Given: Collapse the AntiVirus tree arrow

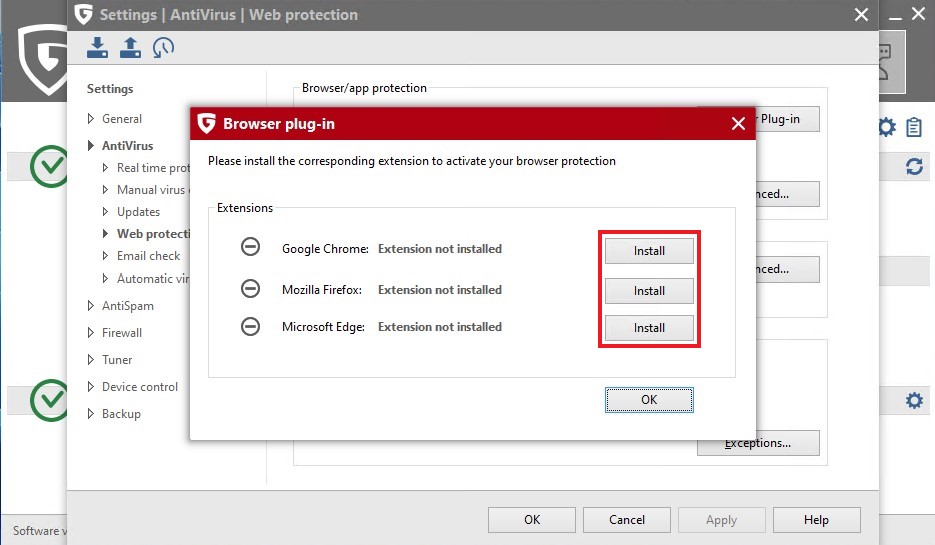Looking at the screenshot, I should (x=91, y=145).
